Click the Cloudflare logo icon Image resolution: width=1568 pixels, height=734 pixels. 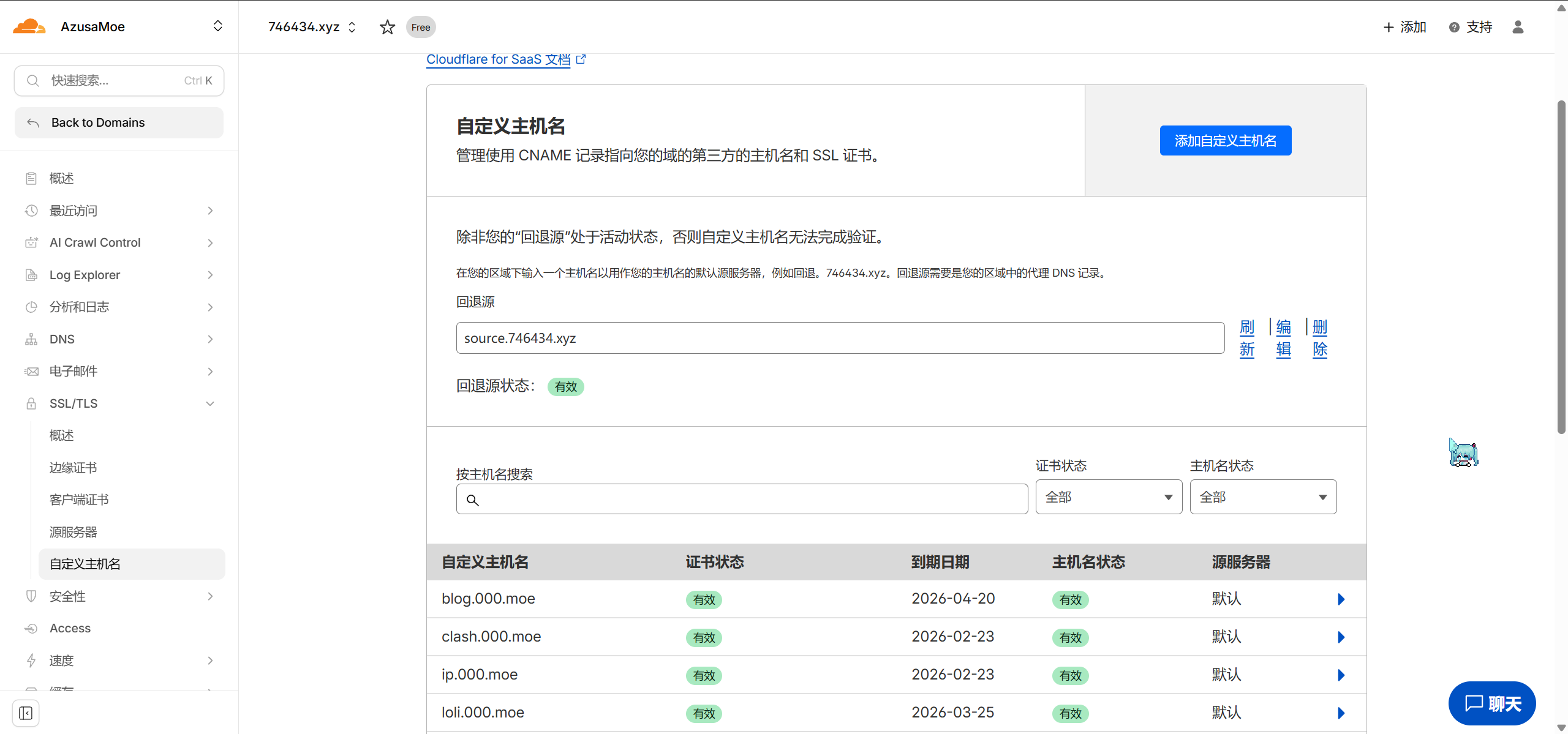tap(29, 26)
